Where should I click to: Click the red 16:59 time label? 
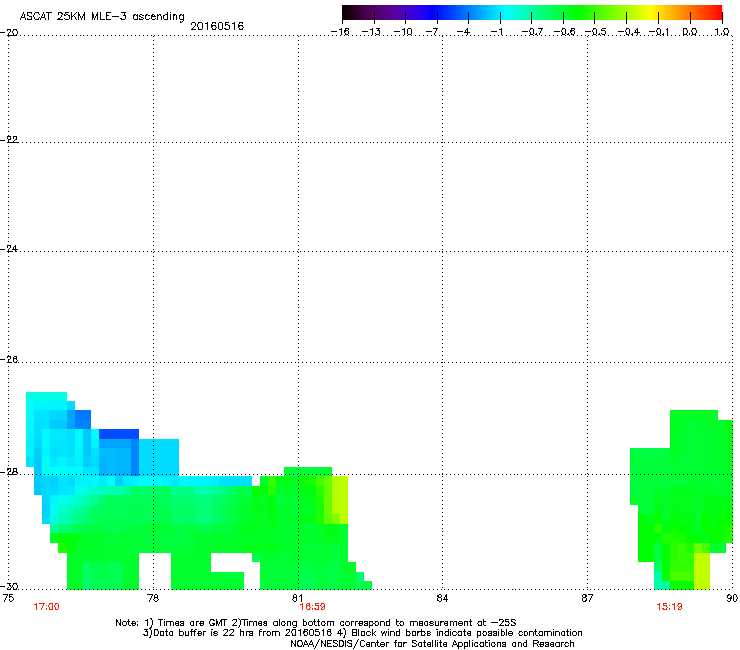click(x=312, y=607)
